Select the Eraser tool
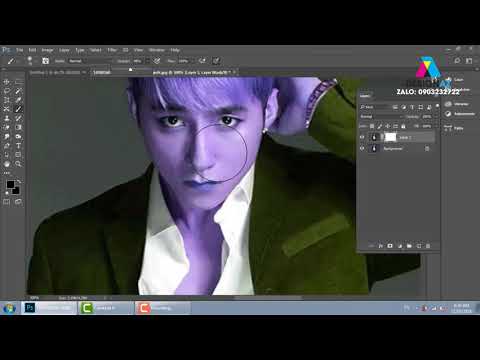 point(6,127)
